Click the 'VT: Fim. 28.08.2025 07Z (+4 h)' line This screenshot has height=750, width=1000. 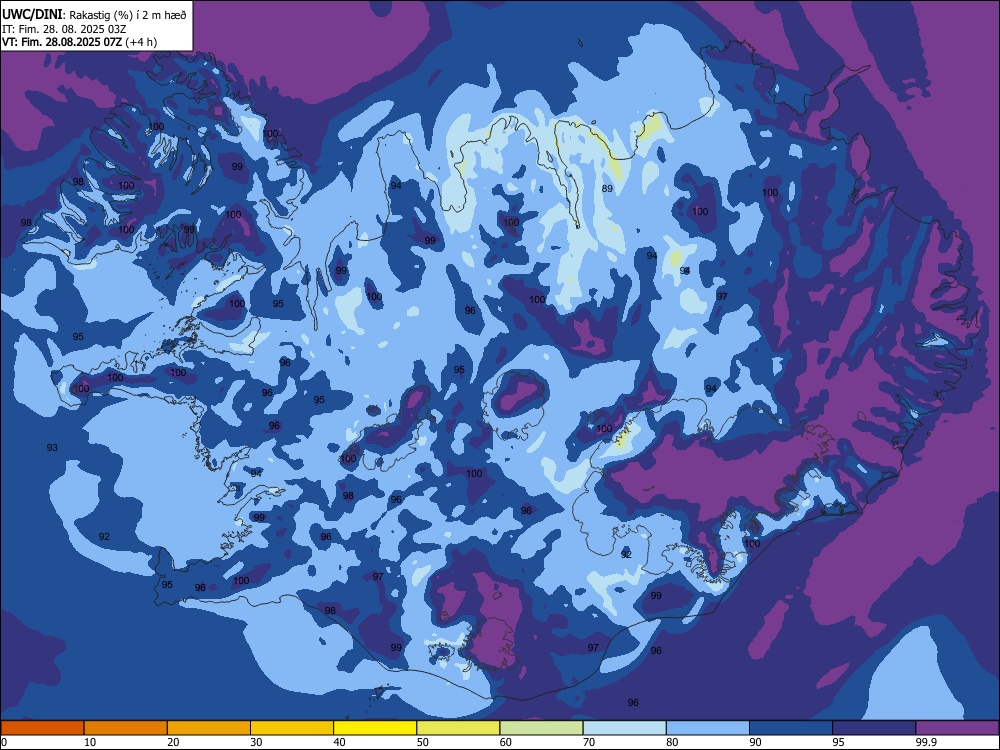(x=79, y=43)
